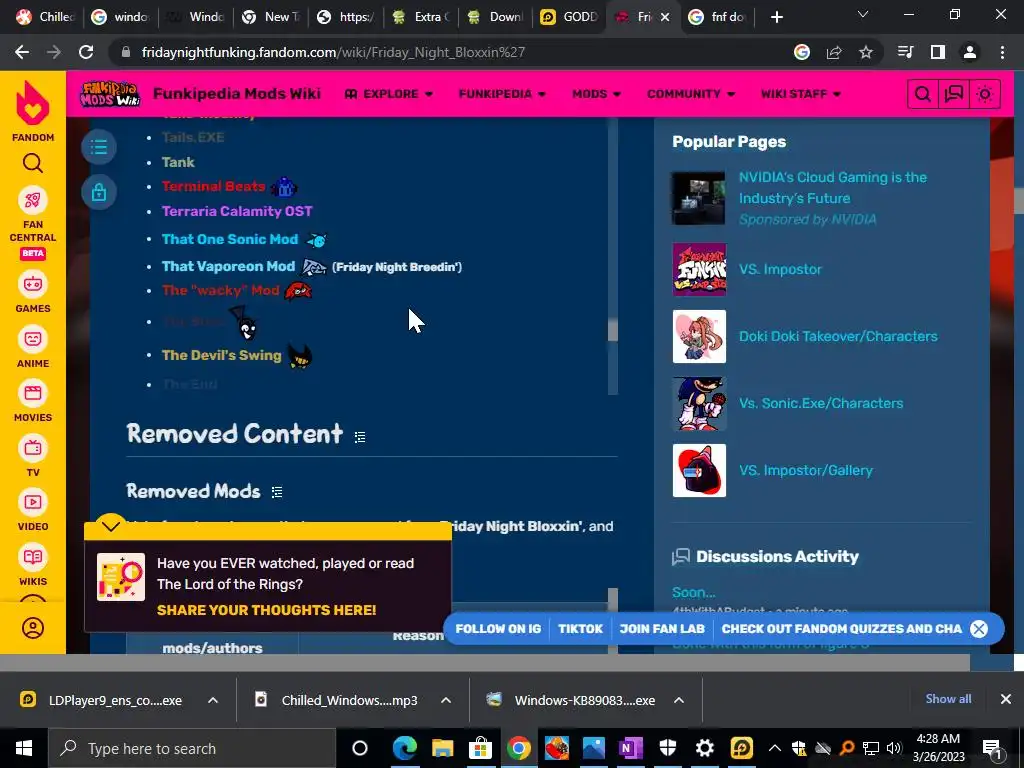
Task: Close the blue Fandom promo bar
Action: click(x=979, y=629)
